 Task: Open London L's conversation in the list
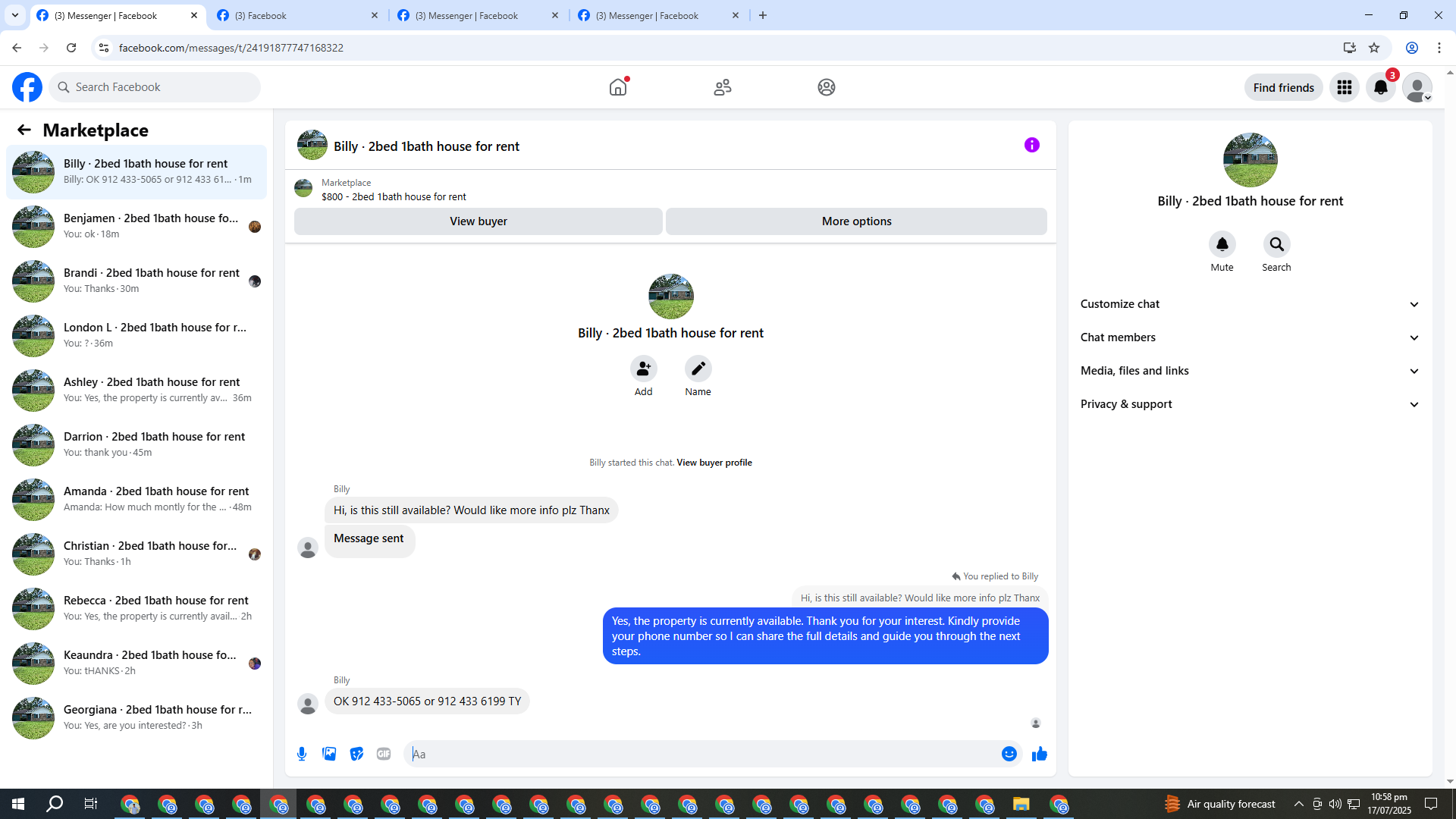(x=136, y=336)
